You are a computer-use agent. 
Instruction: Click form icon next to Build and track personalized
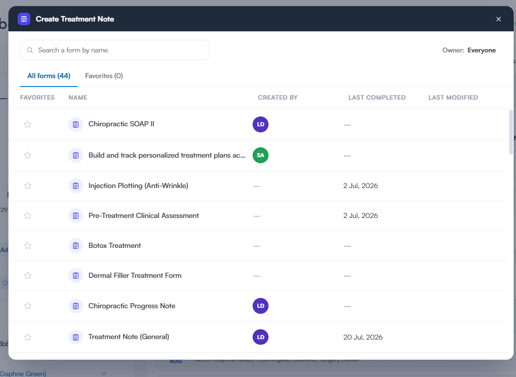tap(76, 155)
